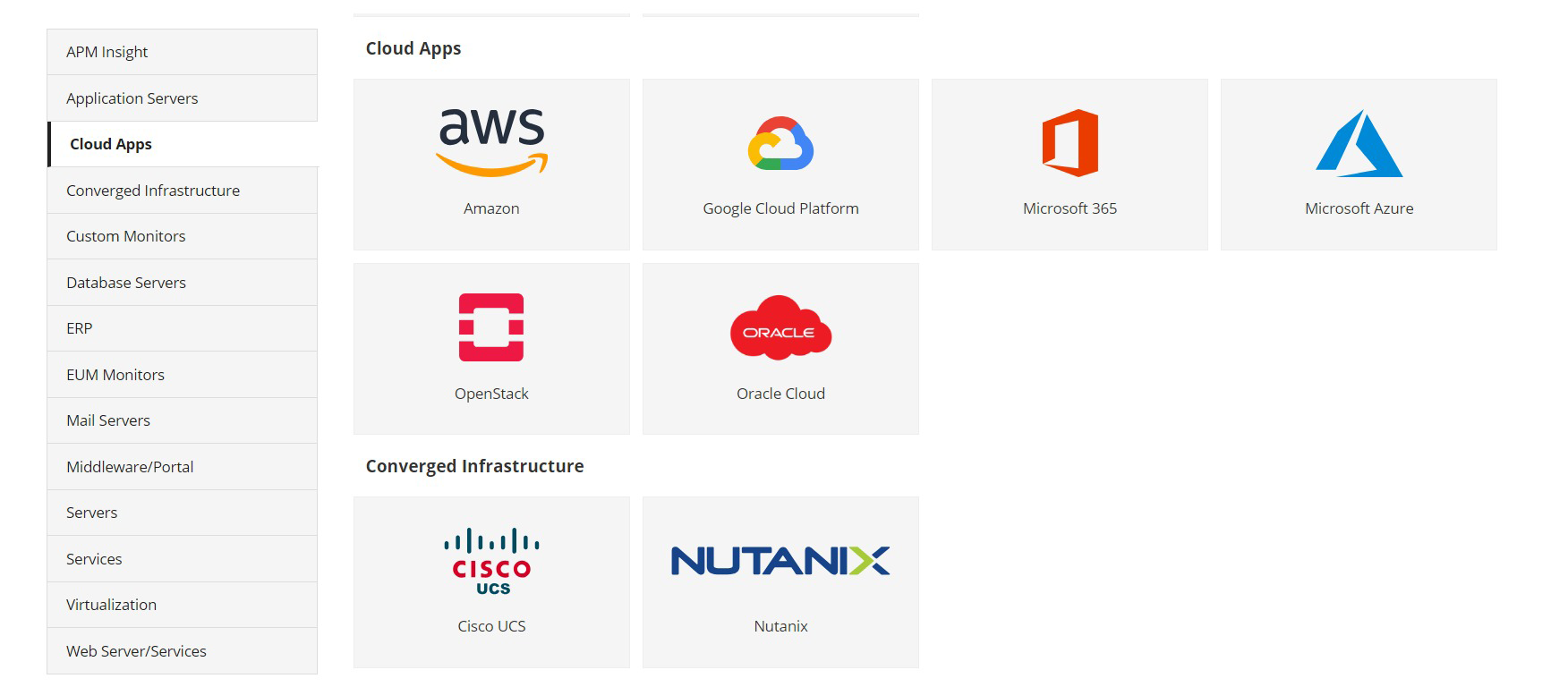Image resolution: width=1568 pixels, height=687 pixels.
Task: Click the Microsoft 365 Office logo
Action: tap(1069, 143)
